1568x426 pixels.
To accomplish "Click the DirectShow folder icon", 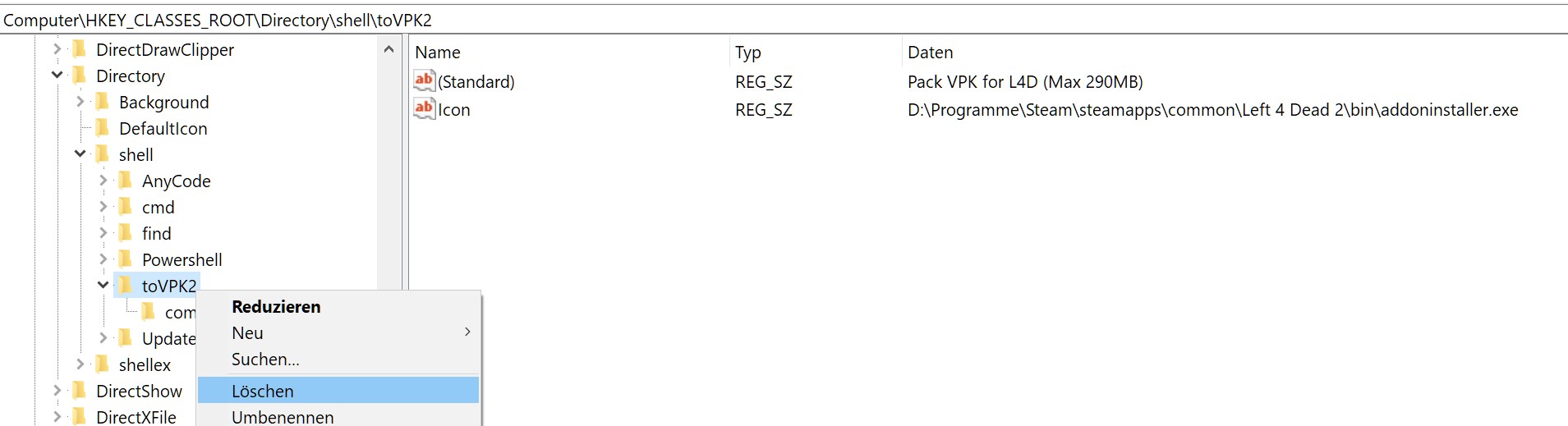I will click(80, 391).
